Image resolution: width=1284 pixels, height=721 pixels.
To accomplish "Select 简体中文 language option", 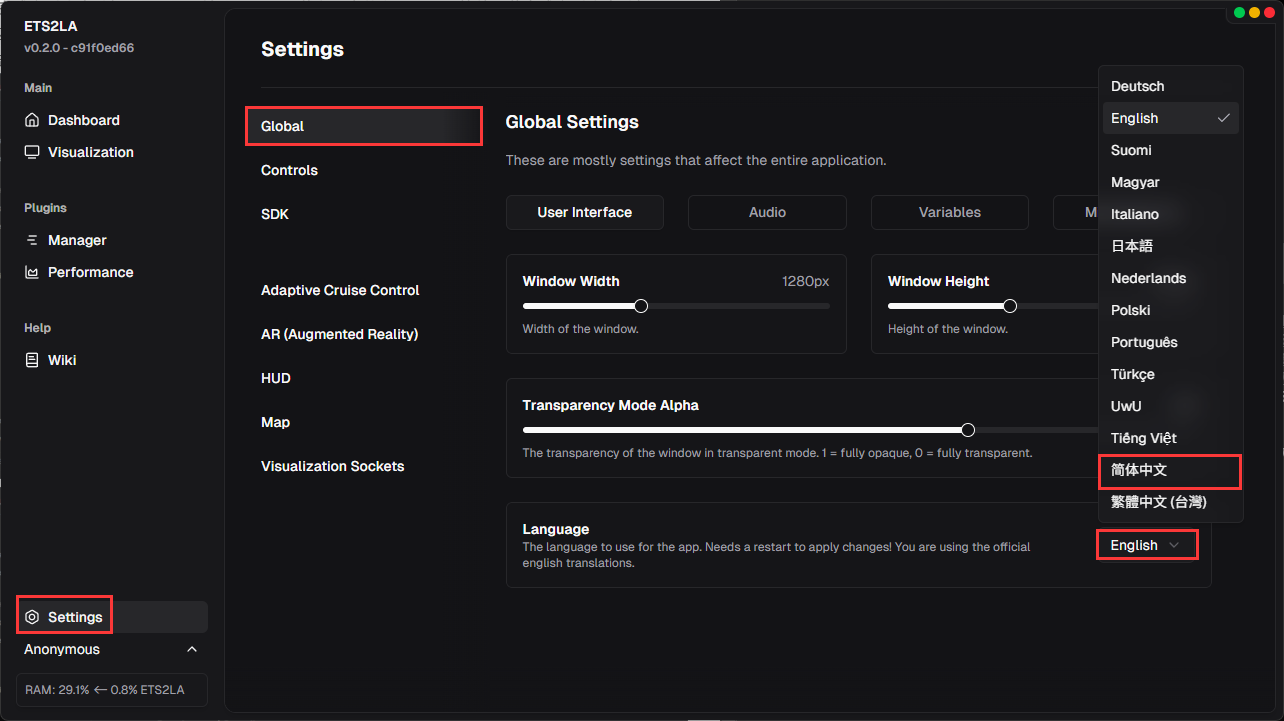I will [x=1171, y=470].
